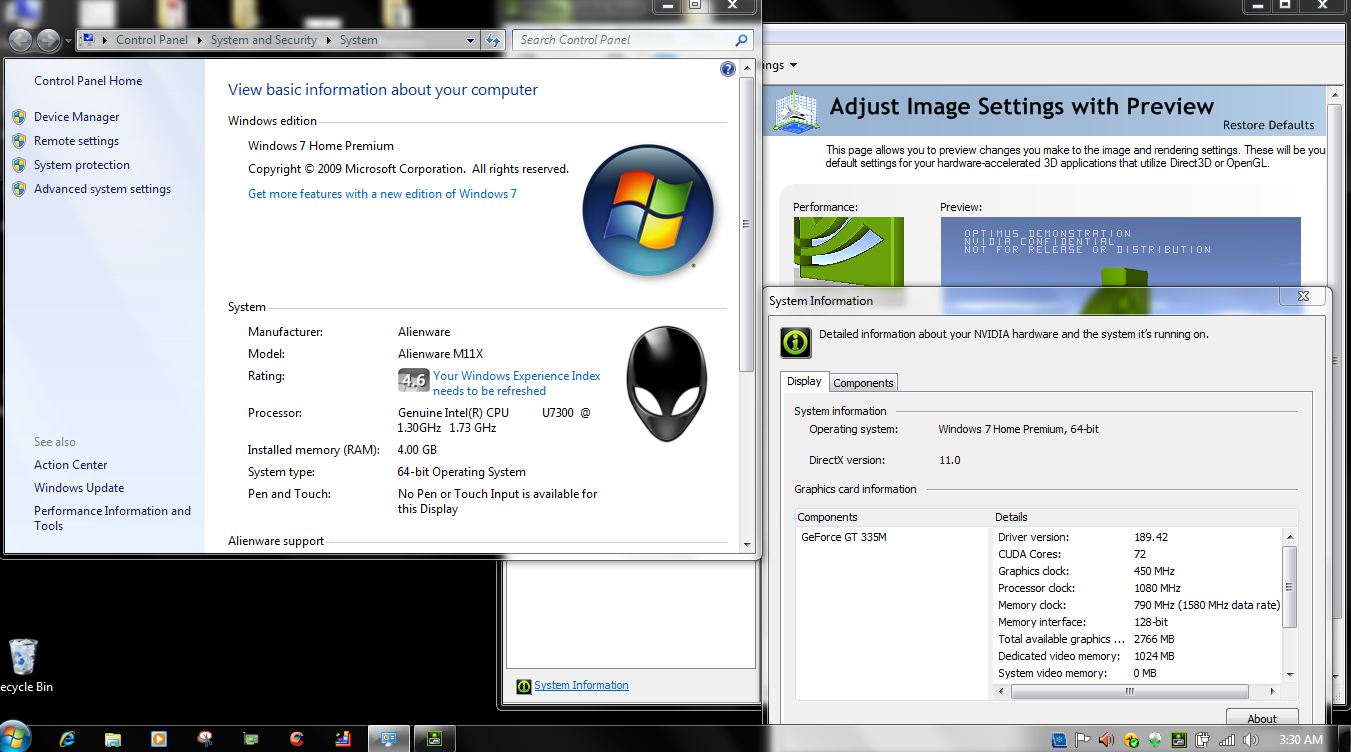This screenshot has width=1351, height=752.
Task: Open power plug battery tray icon
Action: pyautogui.click(x=1203, y=741)
